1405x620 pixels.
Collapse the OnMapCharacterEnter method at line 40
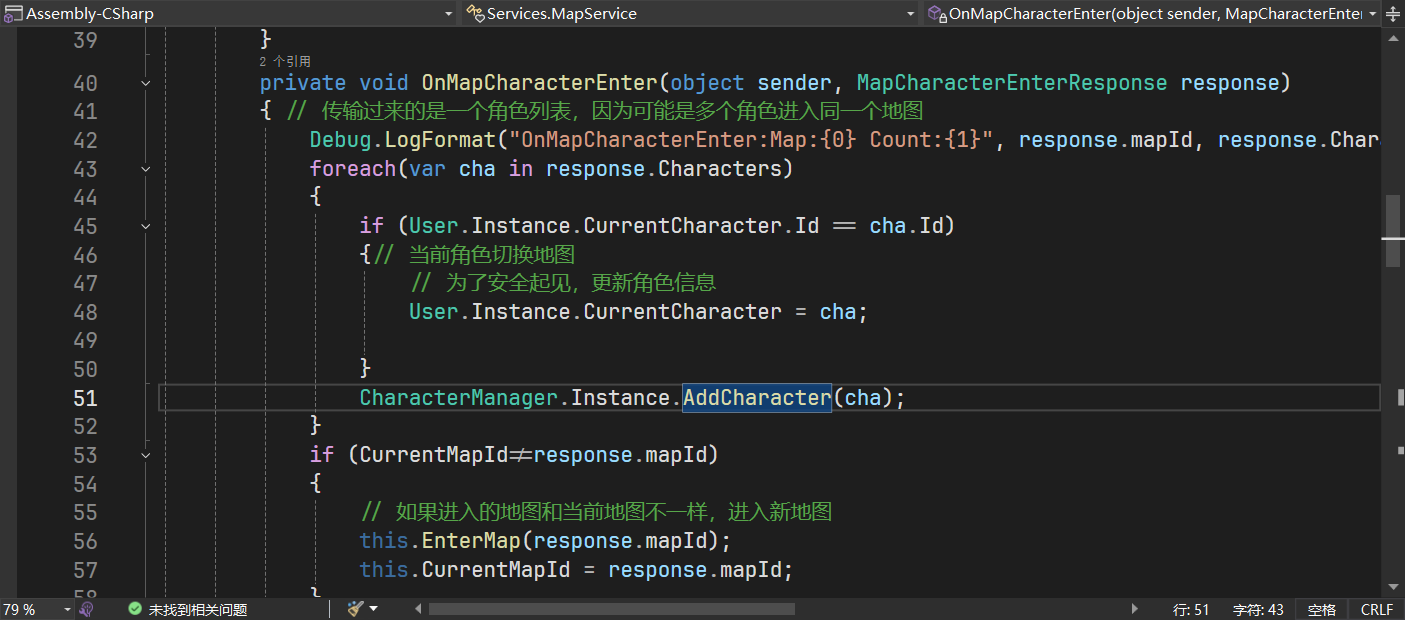146,83
